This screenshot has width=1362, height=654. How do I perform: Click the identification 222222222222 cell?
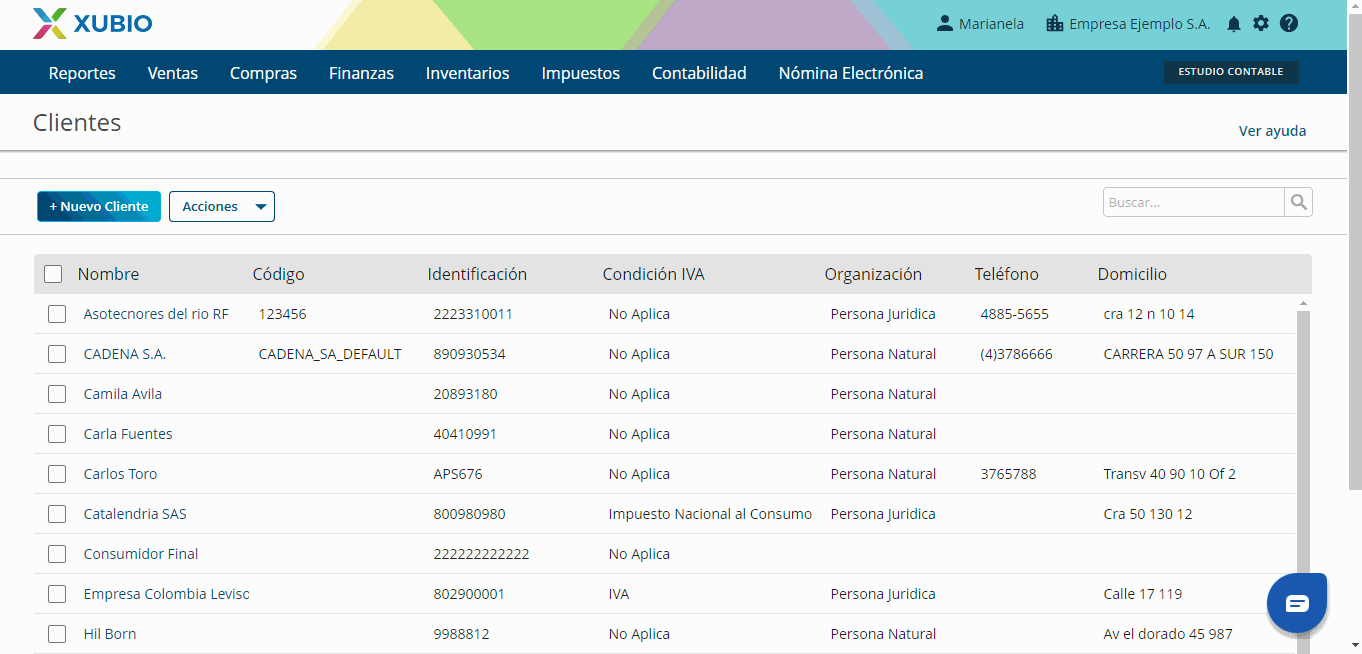point(481,554)
